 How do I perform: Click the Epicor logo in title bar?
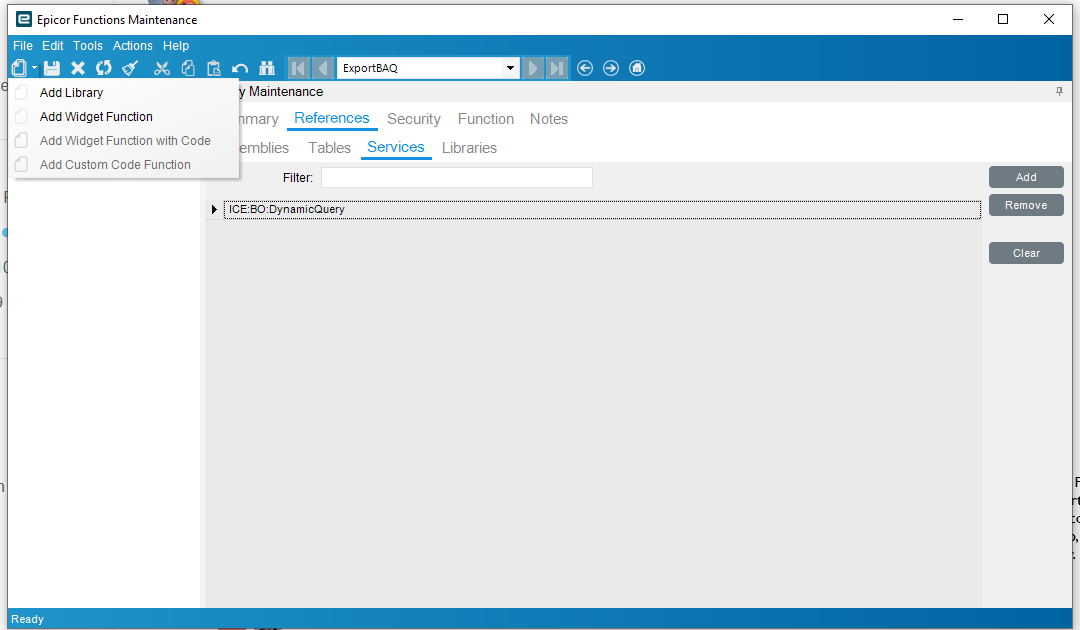click(x=24, y=19)
